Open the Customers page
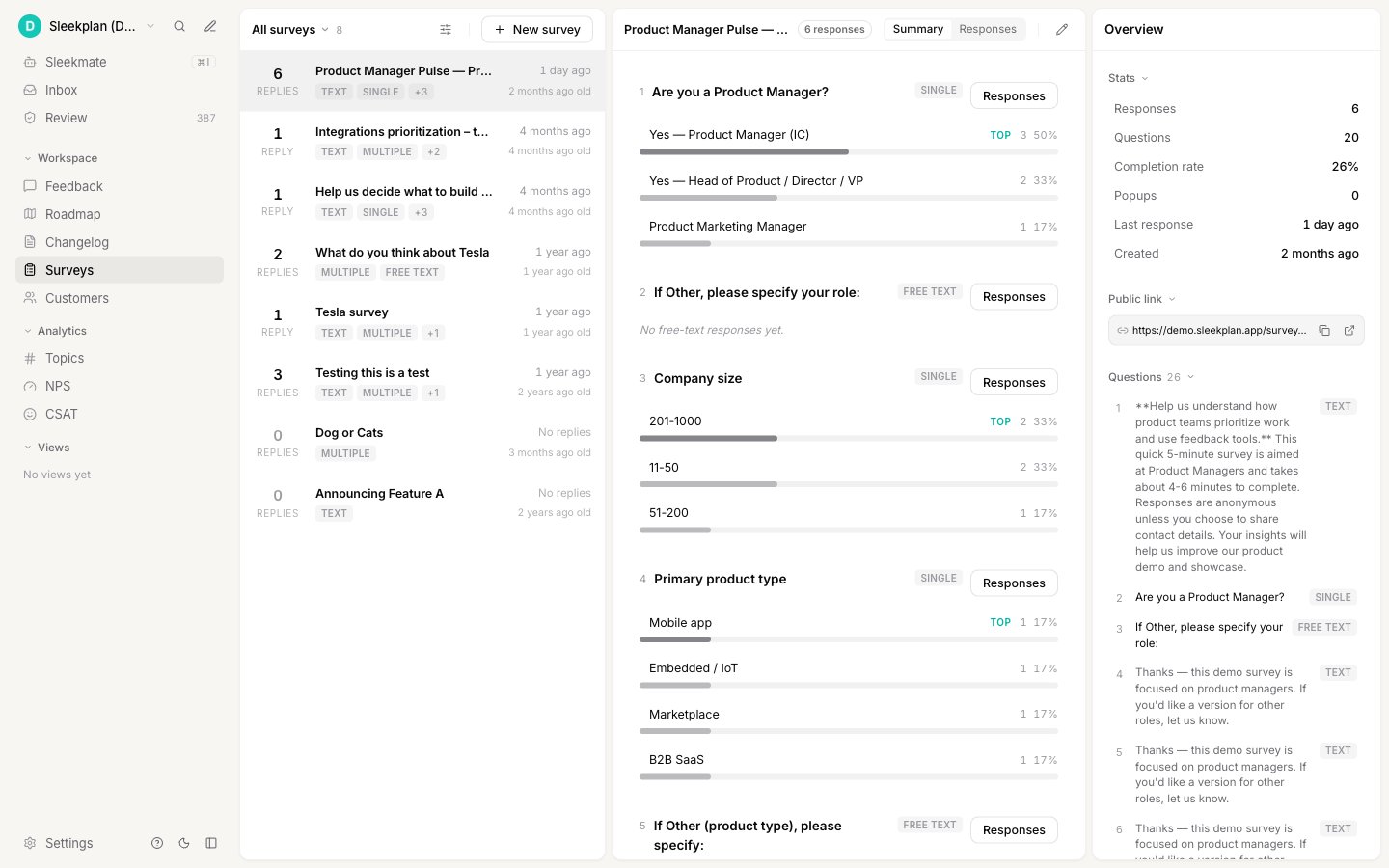The image size is (1389, 868). coord(120,298)
